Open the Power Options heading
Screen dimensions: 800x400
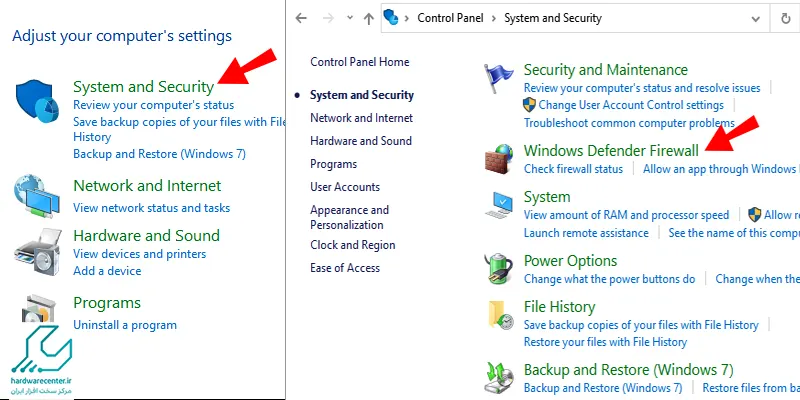point(570,261)
